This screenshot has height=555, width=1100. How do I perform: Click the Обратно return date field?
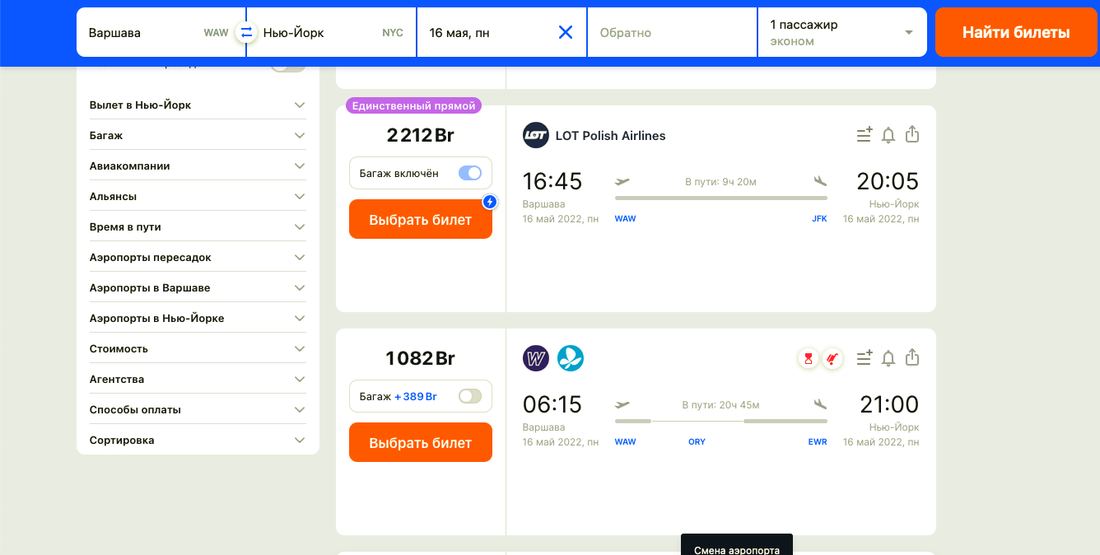click(x=671, y=33)
